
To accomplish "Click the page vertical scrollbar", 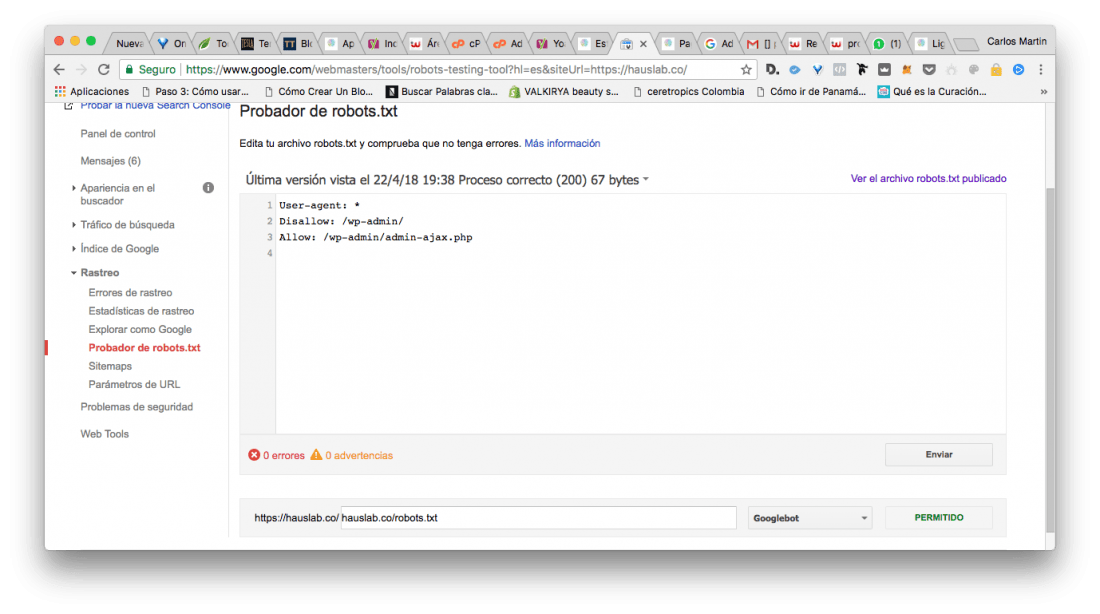I will (1049, 359).
